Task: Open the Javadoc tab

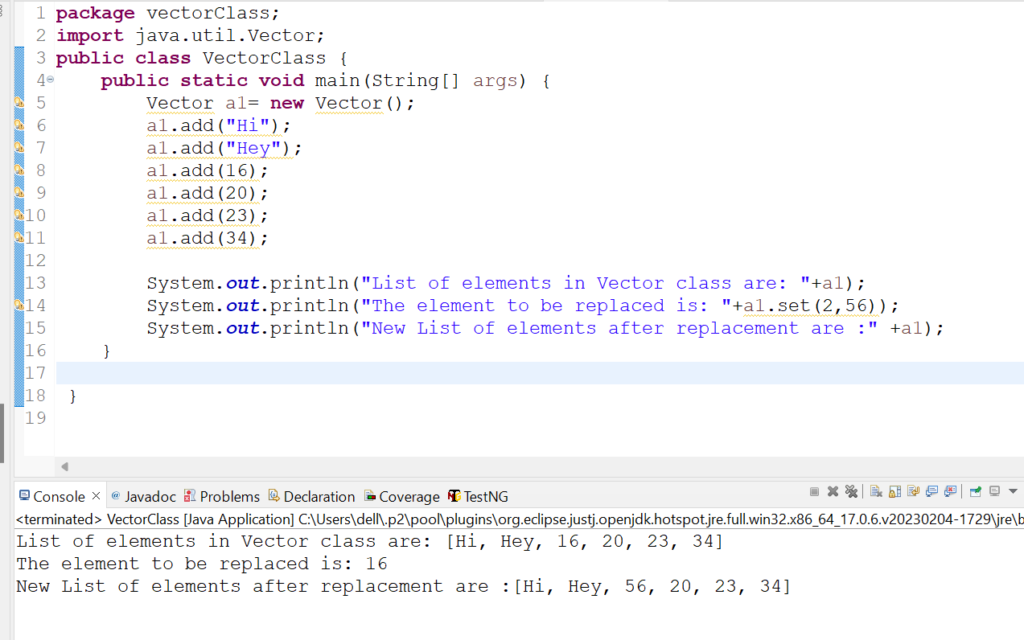Action: coord(144,496)
